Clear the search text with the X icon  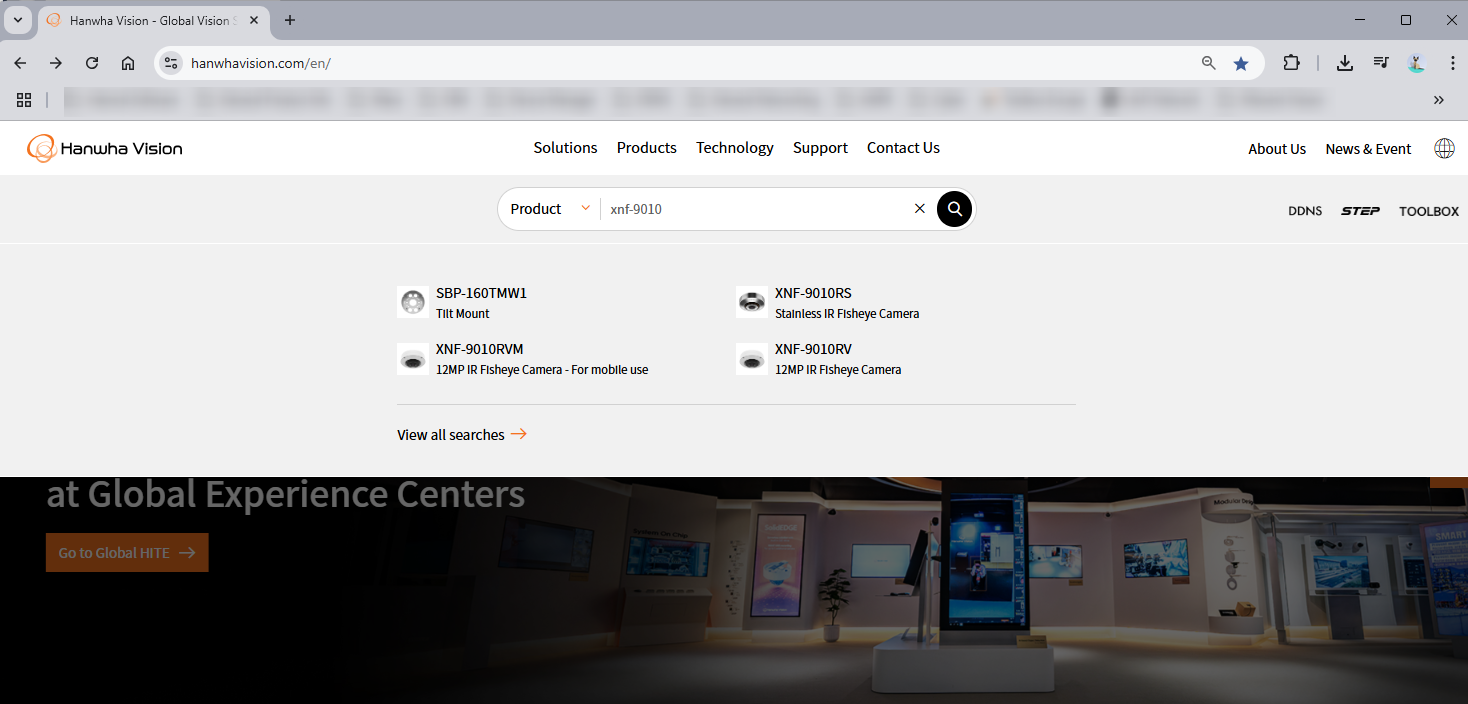920,209
